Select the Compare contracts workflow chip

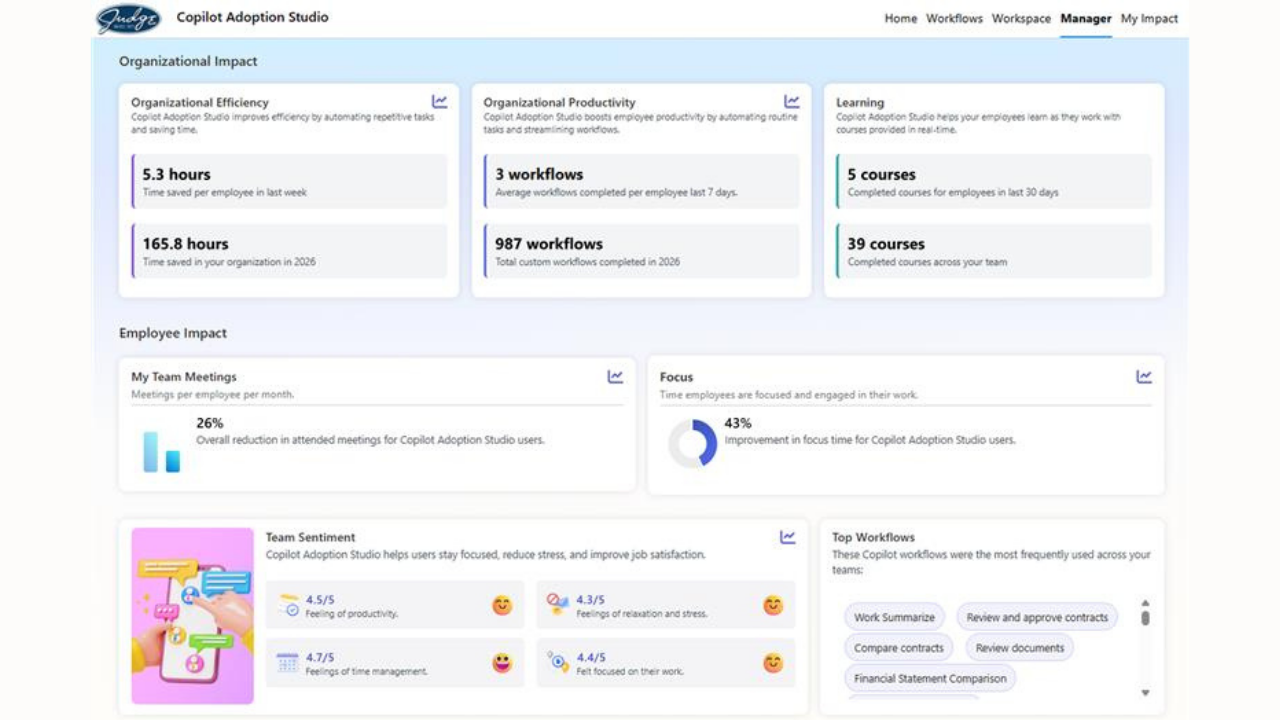(899, 648)
